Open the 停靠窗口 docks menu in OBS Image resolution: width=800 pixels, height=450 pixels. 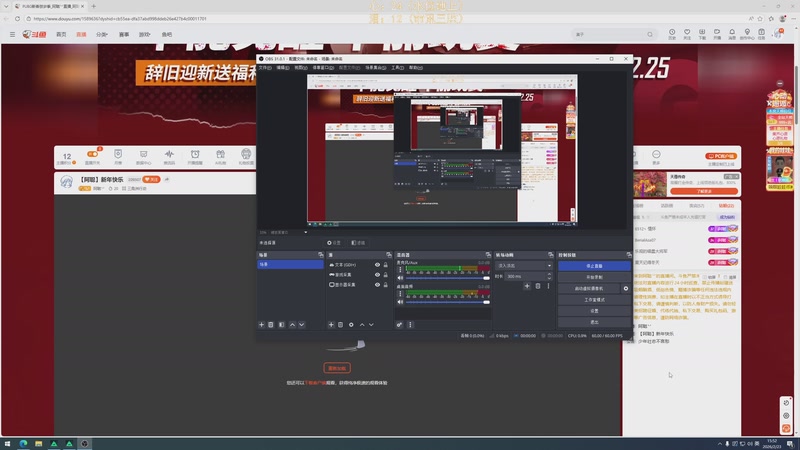pos(323,67)
